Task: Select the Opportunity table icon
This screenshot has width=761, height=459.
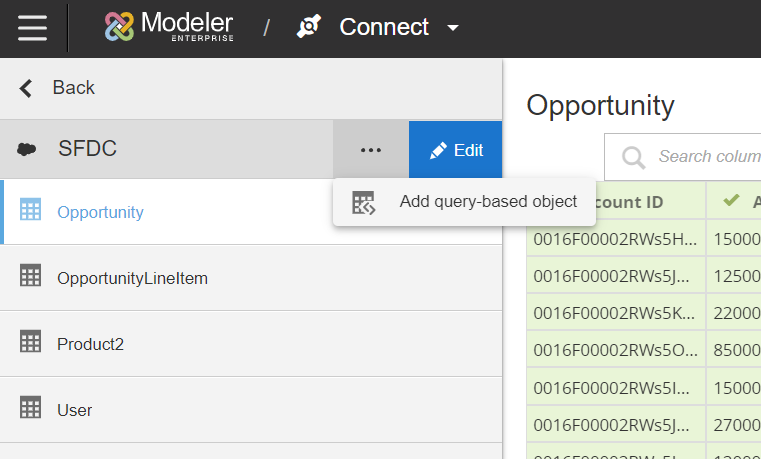Action: (x=31, y=210)
